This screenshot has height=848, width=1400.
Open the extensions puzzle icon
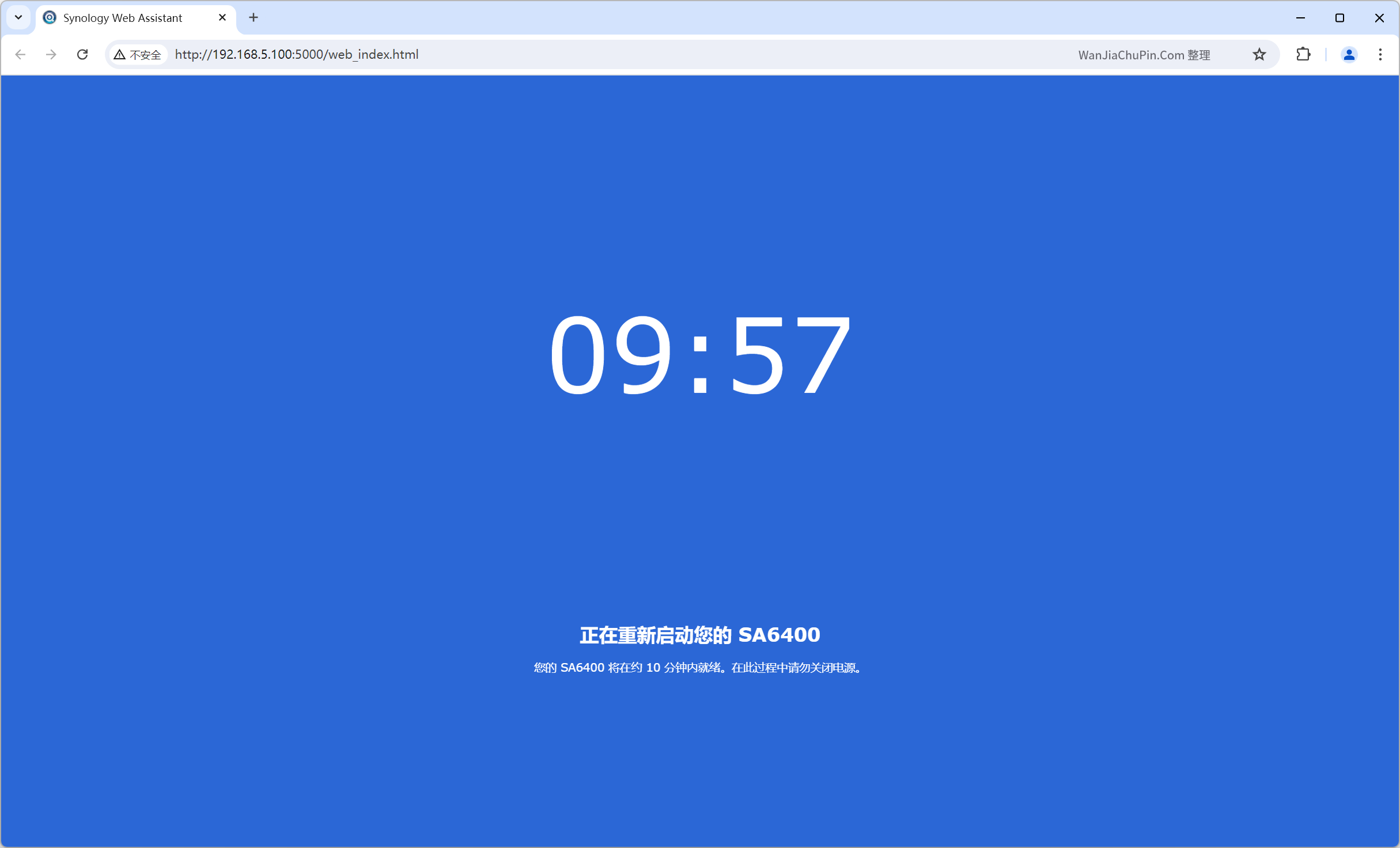pyautogui.click(x=1303, y=54)
